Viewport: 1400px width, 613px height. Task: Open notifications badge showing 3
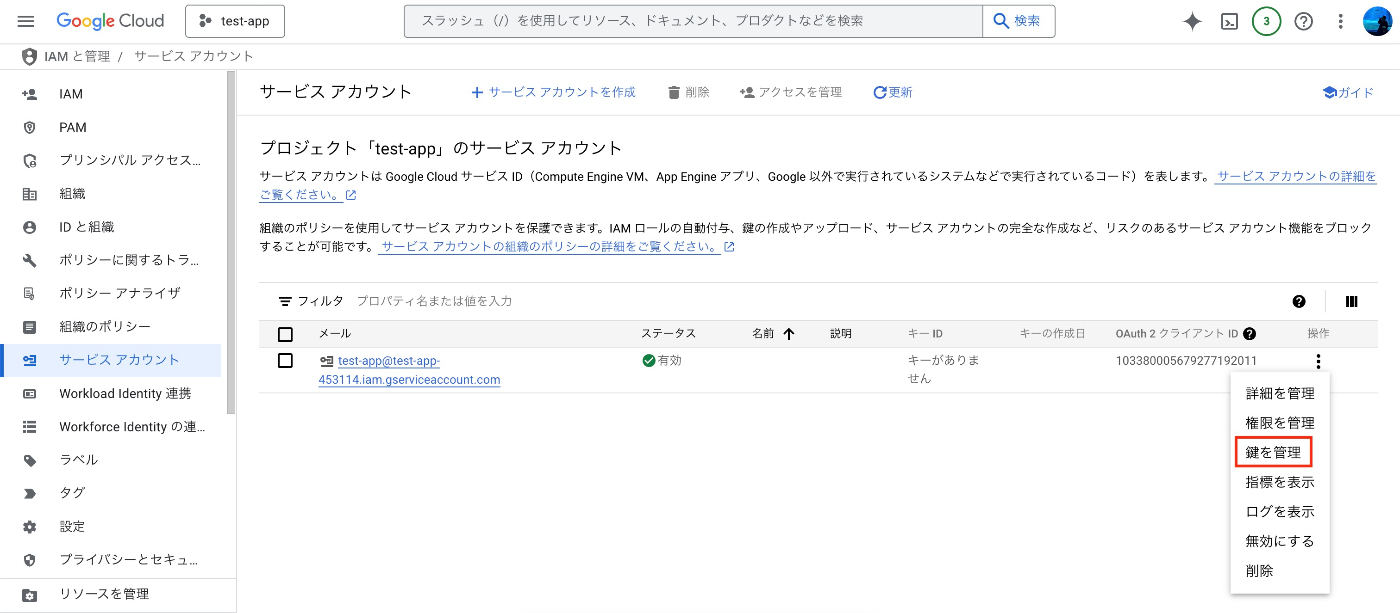click(x=1267, y=21)
